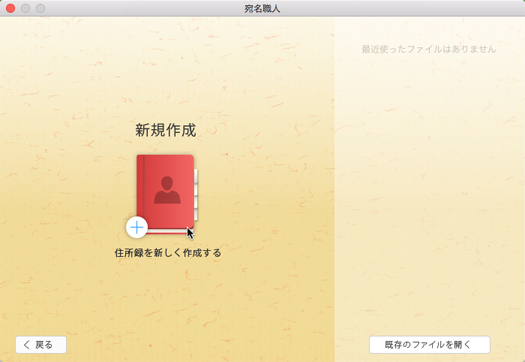Click the person silhouette on the book cover
525x362 pixels.
point(167,190)
